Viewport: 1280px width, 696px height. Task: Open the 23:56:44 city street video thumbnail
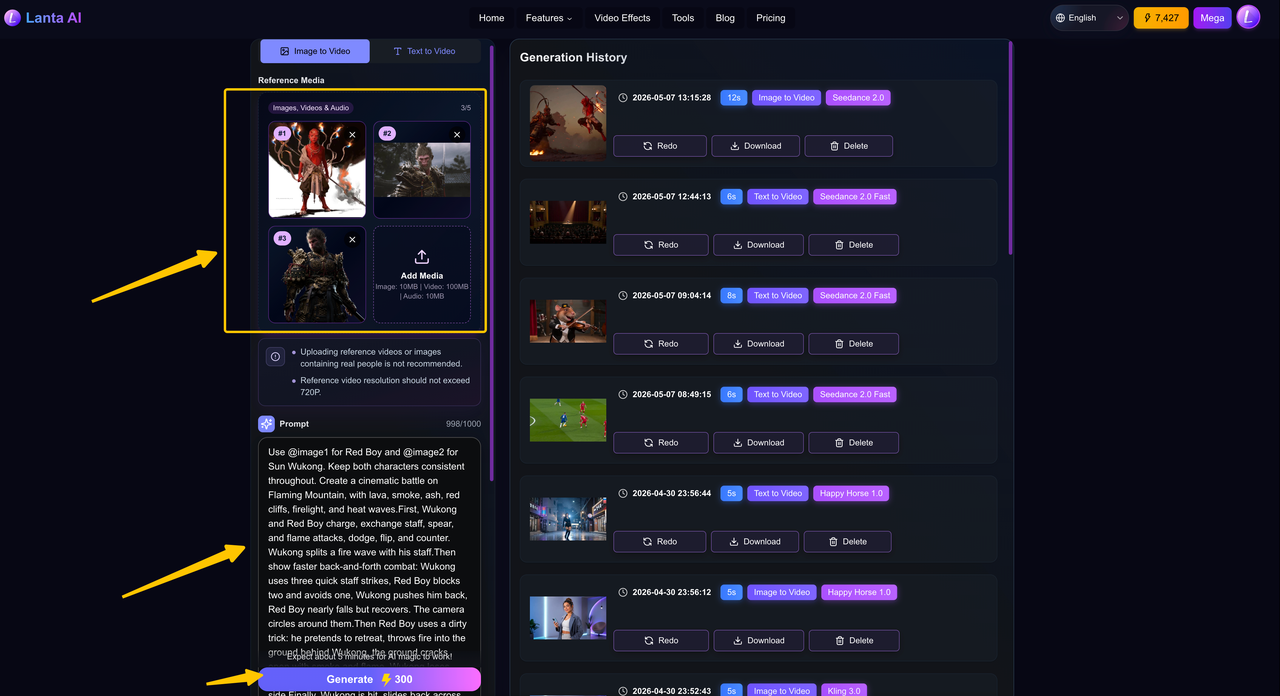568,518
